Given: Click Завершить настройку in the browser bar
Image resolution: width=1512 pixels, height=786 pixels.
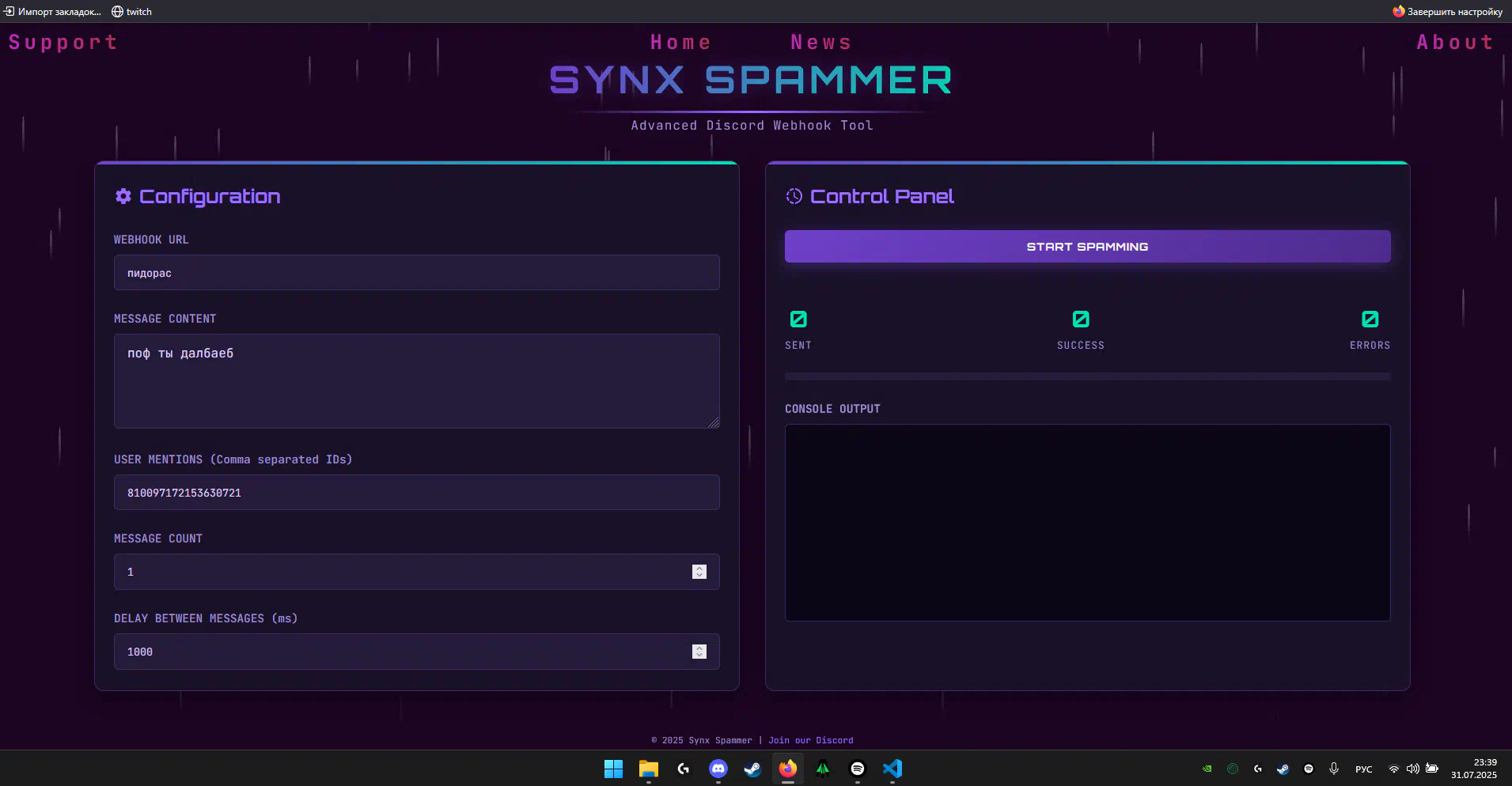Looking at the screenshot, I should [x=1447, y=12].
